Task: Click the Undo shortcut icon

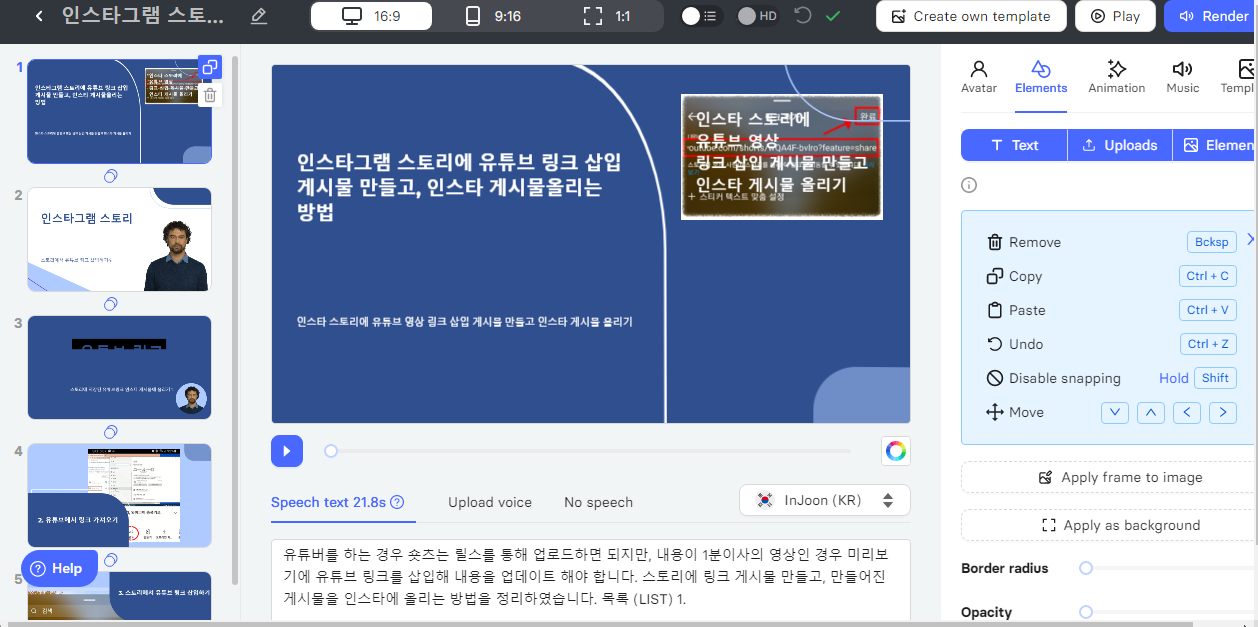Action: click(x=994, y=344)
